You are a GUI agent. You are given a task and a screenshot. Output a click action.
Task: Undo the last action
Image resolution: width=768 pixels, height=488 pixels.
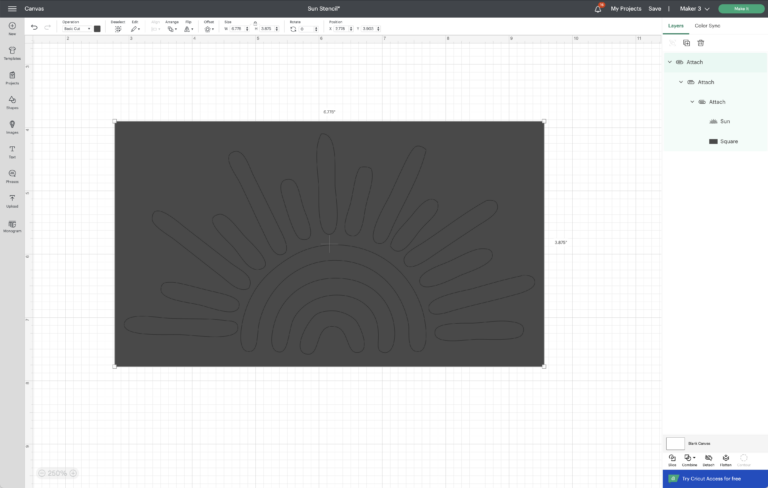coord(34,28)
